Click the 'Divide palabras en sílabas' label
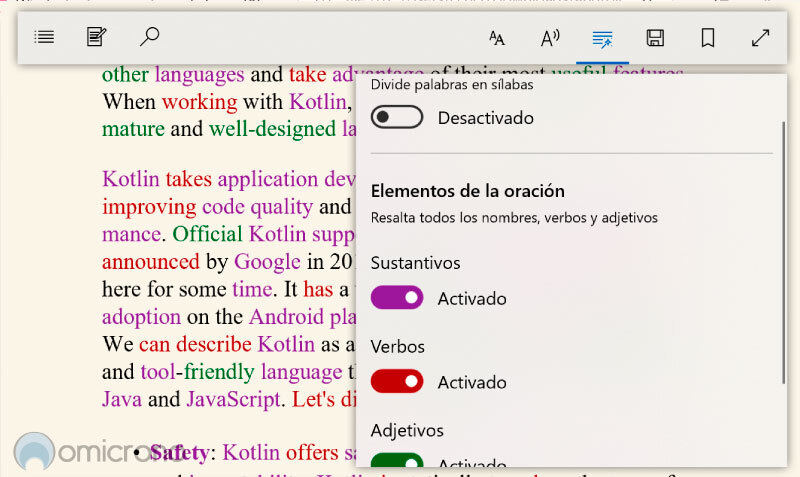800x477 pixels. pyautogui.click(x=452, y=84)
